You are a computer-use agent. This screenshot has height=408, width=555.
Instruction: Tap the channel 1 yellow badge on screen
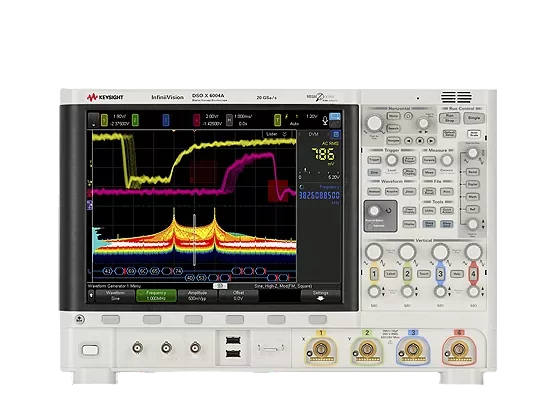(x=104, y=120)
